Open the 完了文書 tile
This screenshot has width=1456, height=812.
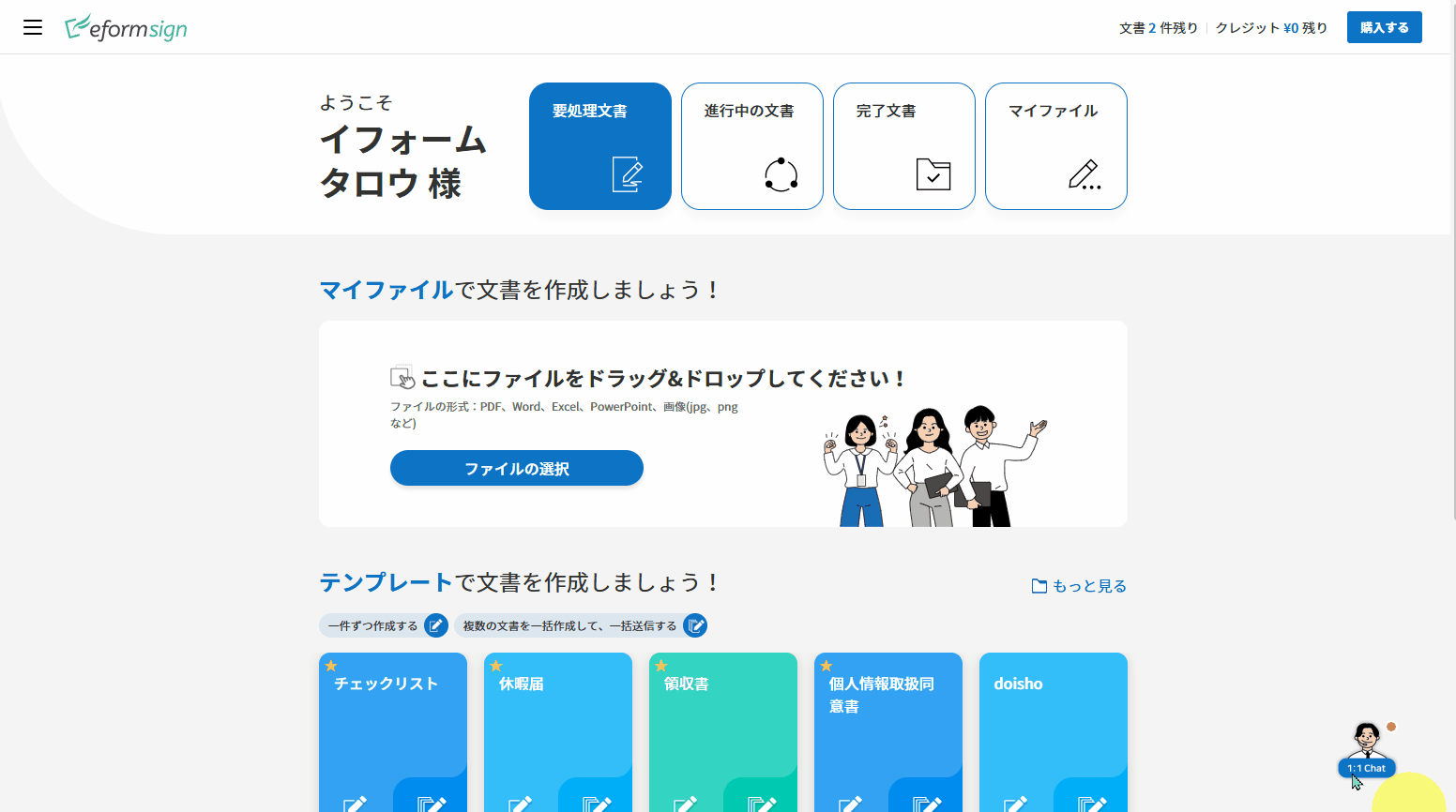[x=903, y=146]
